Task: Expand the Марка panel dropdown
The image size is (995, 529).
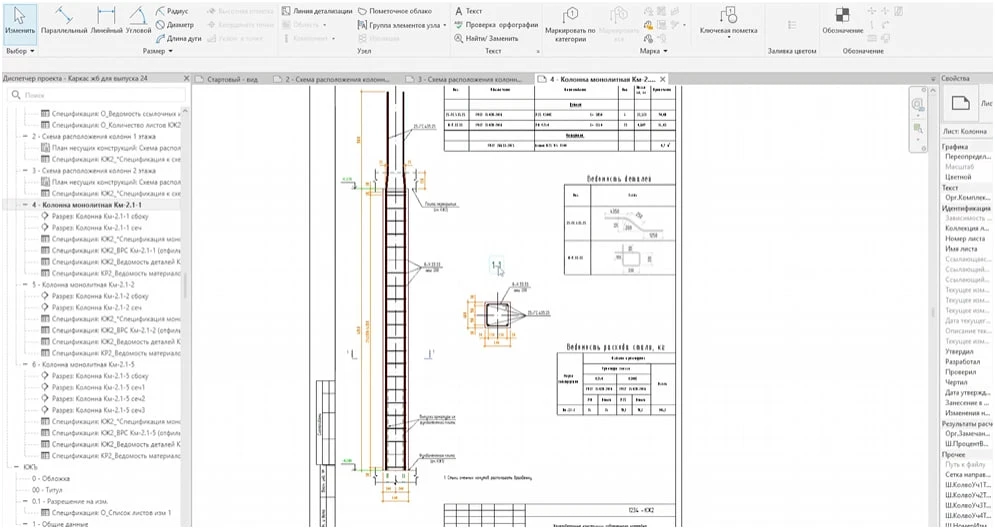Action: [664, 51]
